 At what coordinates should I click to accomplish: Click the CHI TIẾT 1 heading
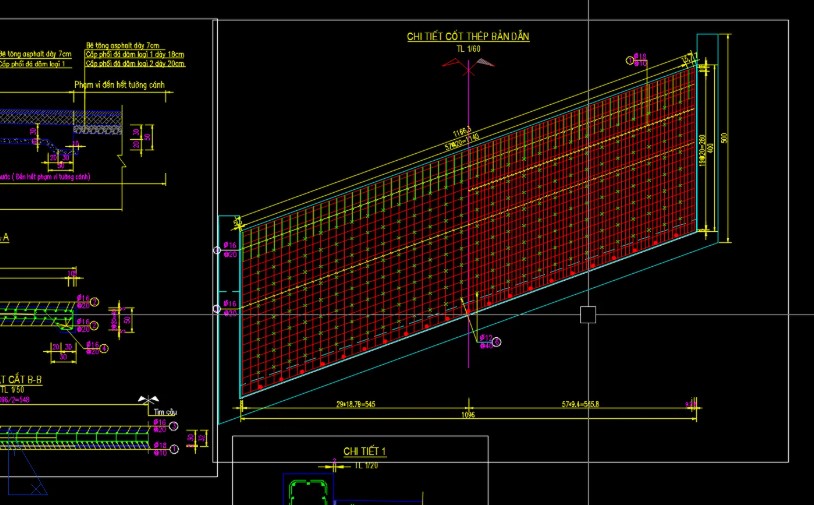point(364,452)
